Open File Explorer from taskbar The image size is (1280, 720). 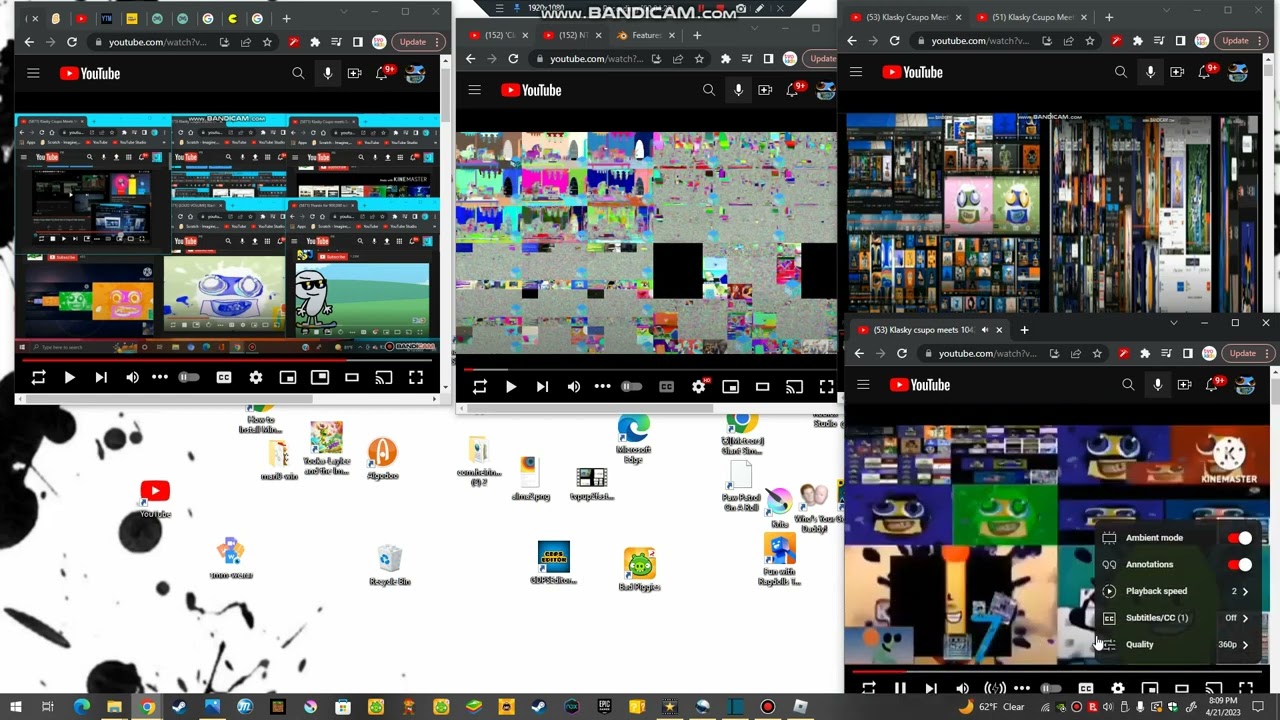pos(114,707)
